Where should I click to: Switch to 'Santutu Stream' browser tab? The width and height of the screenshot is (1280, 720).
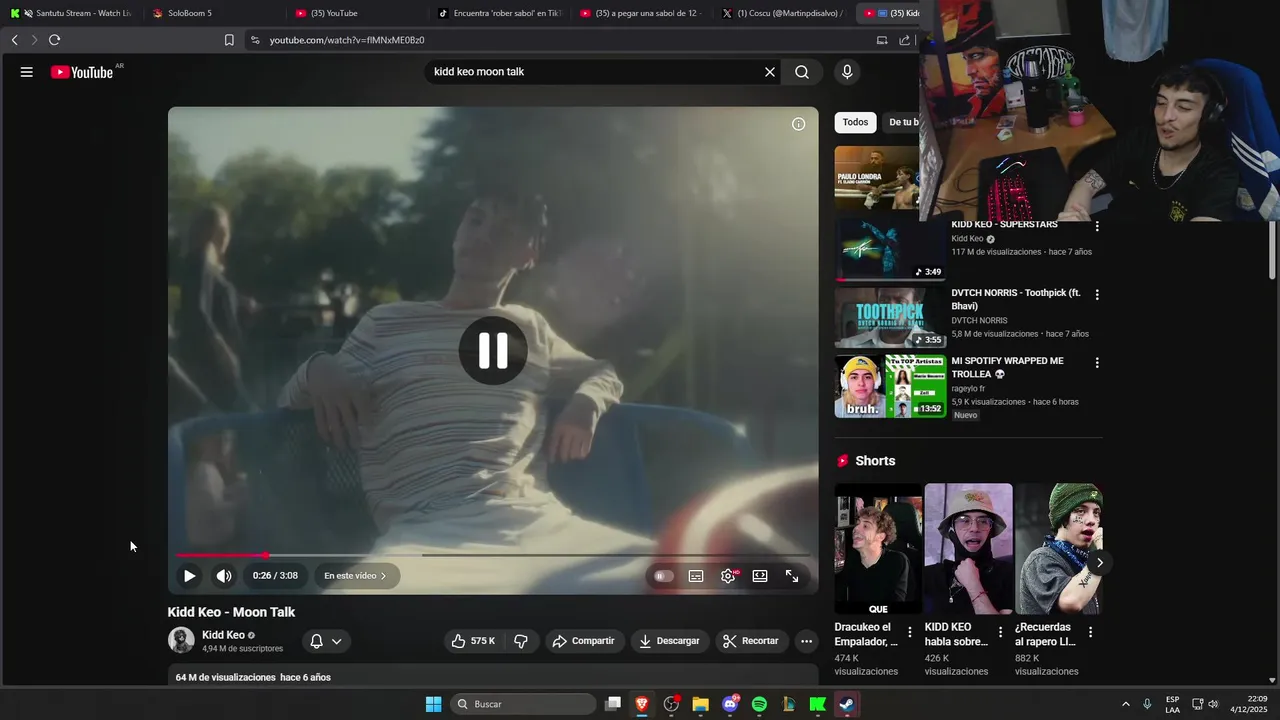click(x=72, y=13)
